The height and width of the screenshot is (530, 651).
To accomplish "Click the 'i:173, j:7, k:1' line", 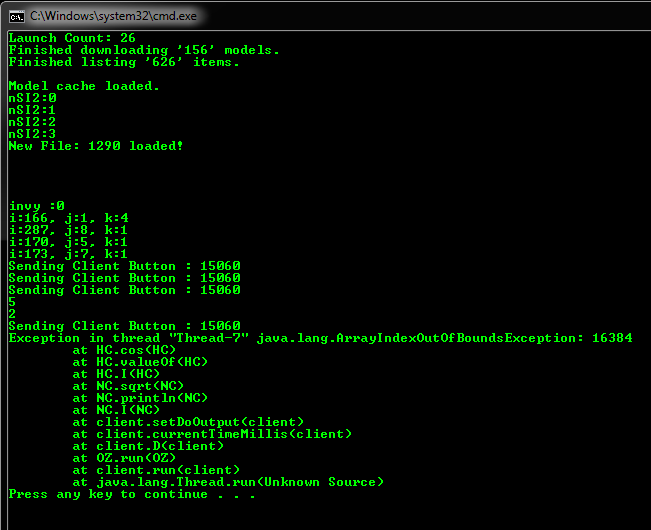I will 68,254.
